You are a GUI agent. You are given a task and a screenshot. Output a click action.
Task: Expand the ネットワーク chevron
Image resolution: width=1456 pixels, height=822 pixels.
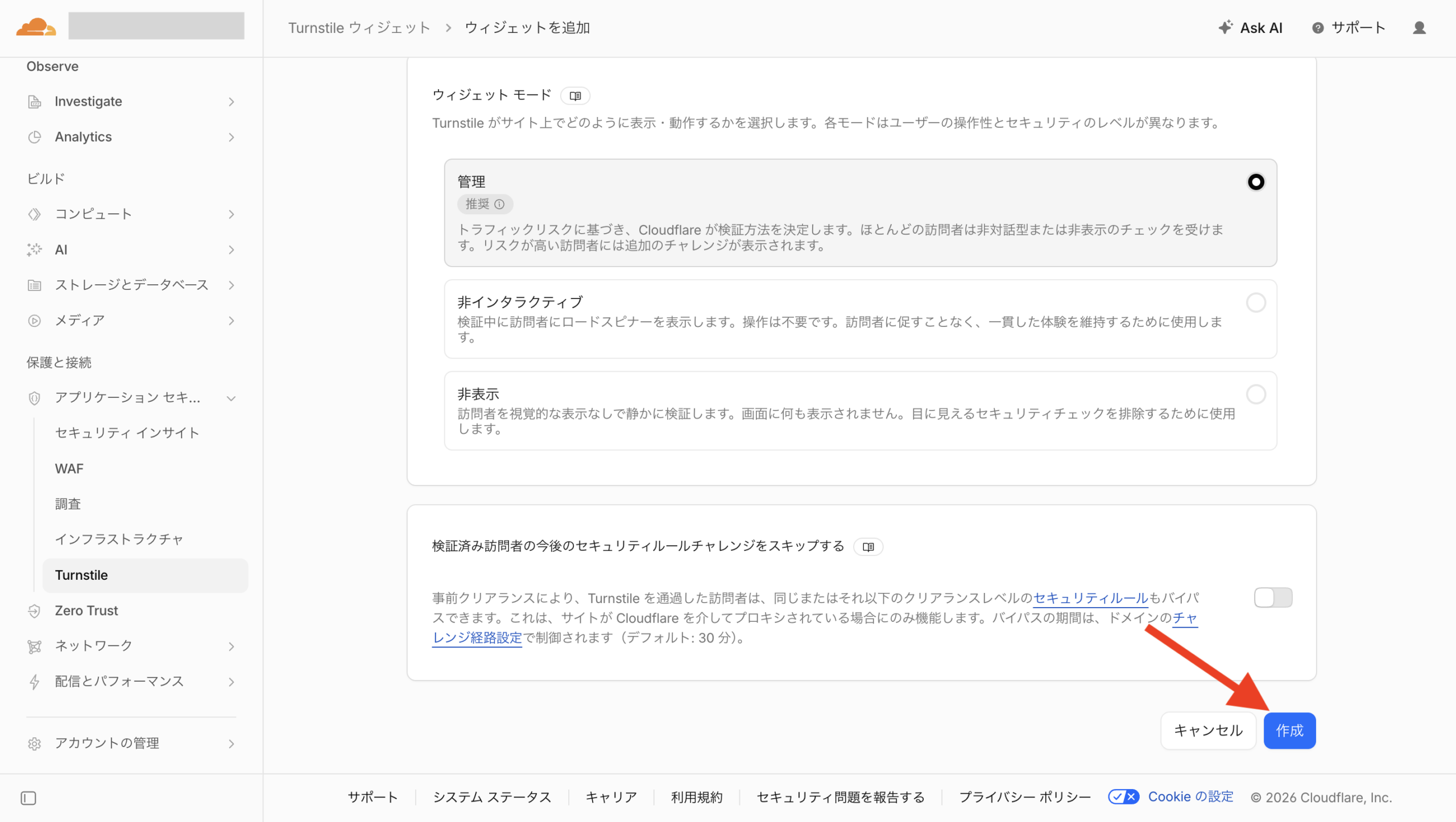tap(231, 646)
